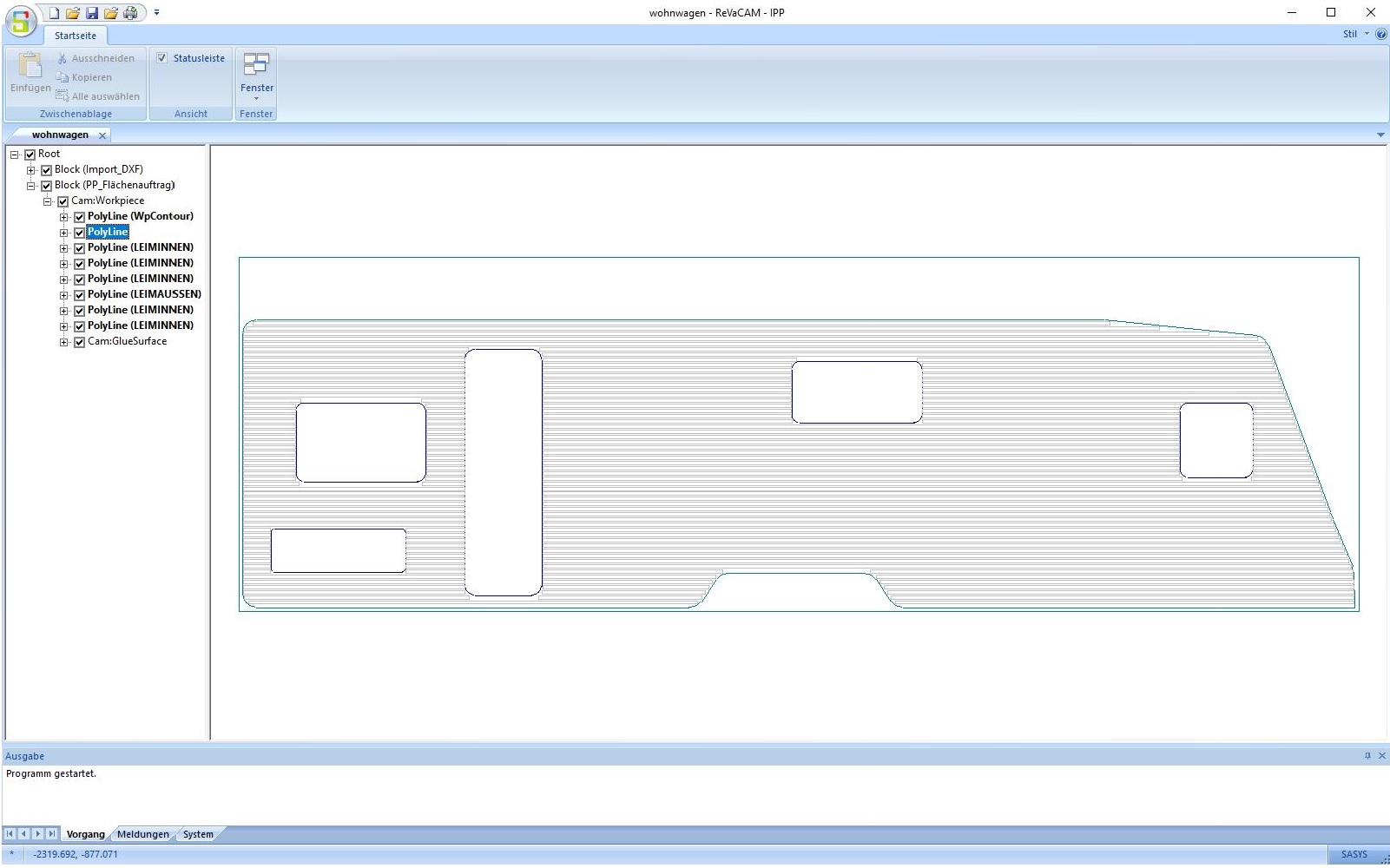The image size is (1390, 868).
Task: Click the New document icon
Action: click(54, 13)
